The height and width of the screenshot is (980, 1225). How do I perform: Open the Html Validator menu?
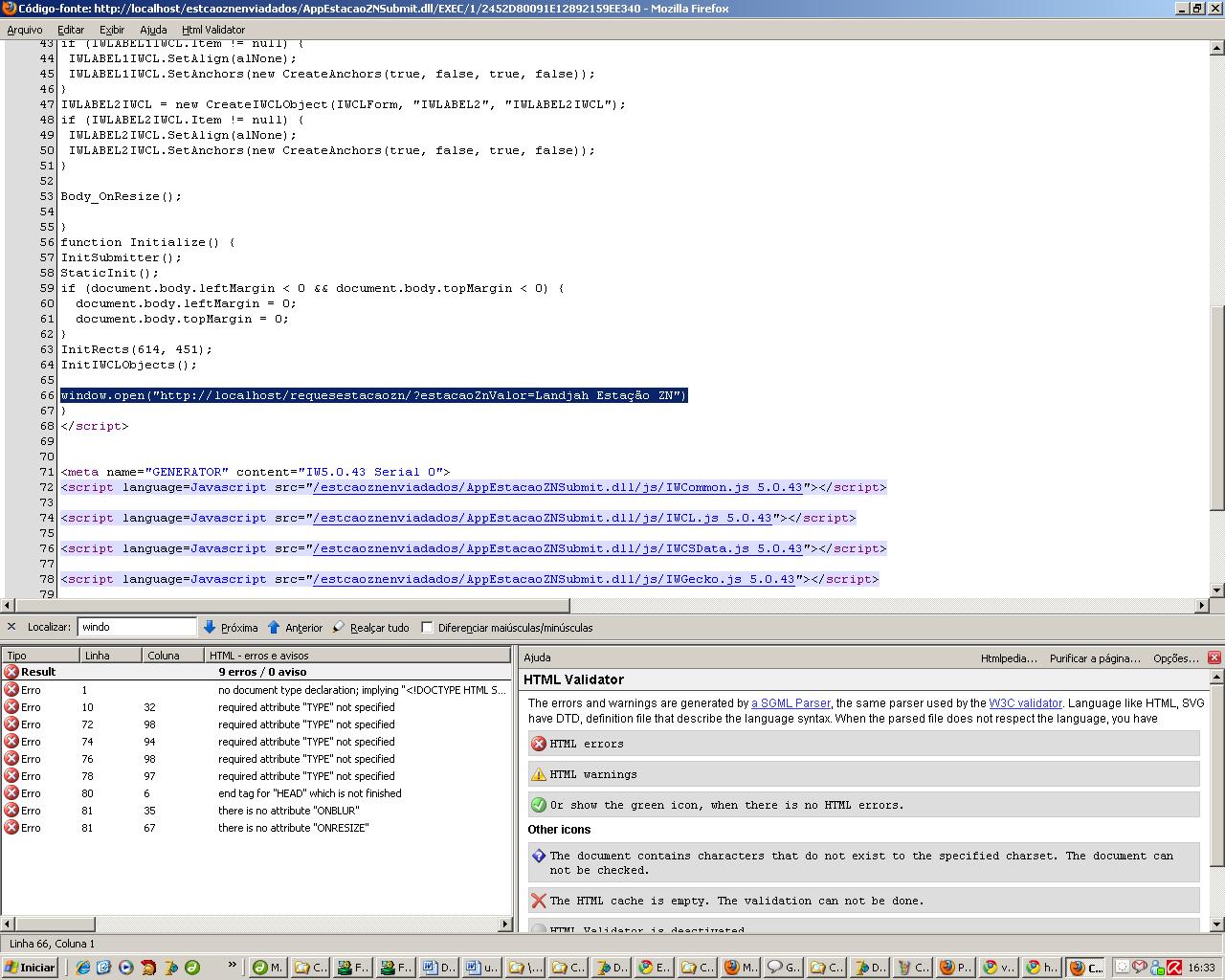pos(213,30)
